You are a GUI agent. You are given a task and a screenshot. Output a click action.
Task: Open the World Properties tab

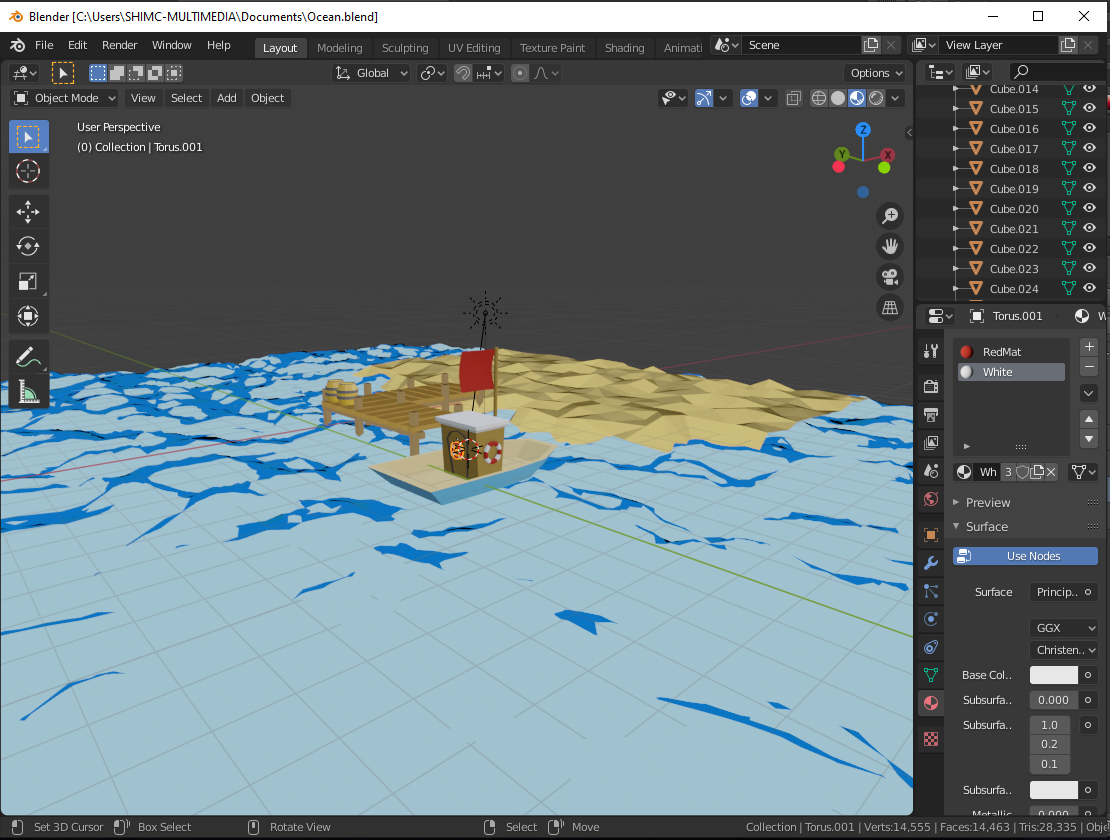930,499
